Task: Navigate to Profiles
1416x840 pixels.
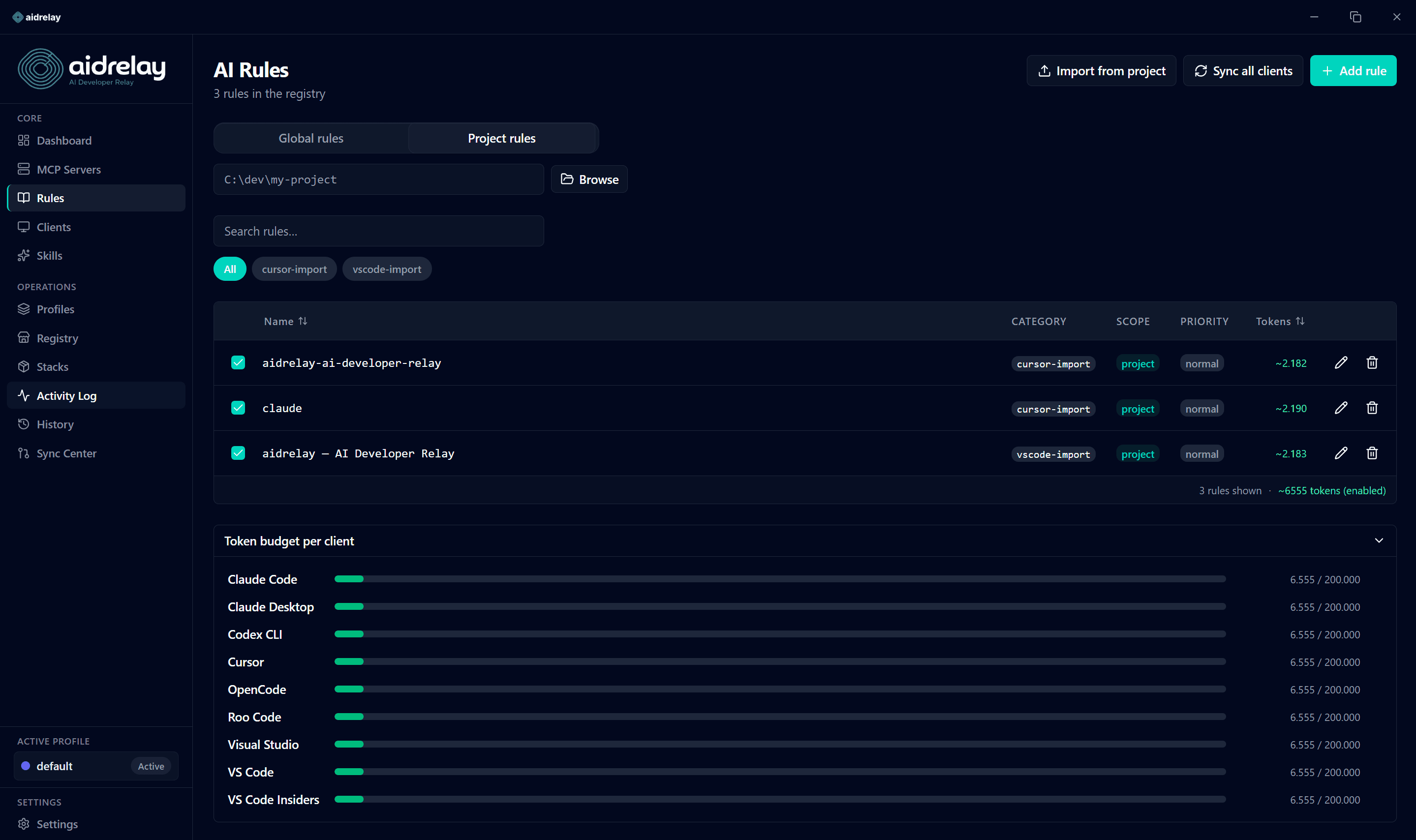Action: tap(95, 309)
